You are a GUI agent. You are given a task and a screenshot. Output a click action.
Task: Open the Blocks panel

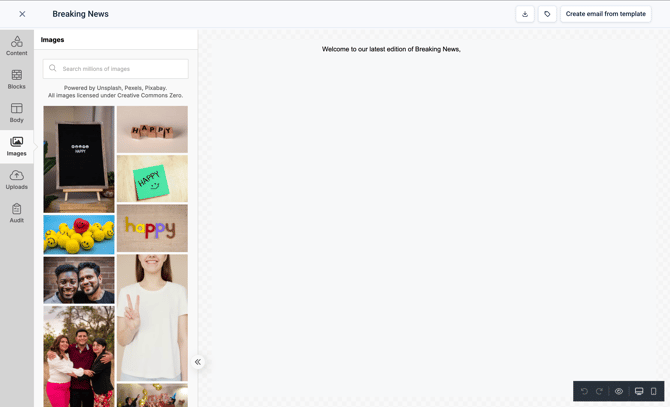(17, 79)
